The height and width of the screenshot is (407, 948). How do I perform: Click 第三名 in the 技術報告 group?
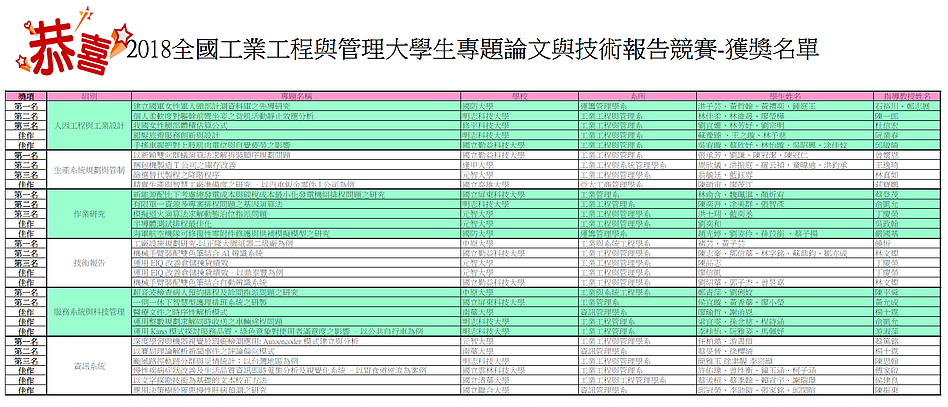[x=26, y=263]
